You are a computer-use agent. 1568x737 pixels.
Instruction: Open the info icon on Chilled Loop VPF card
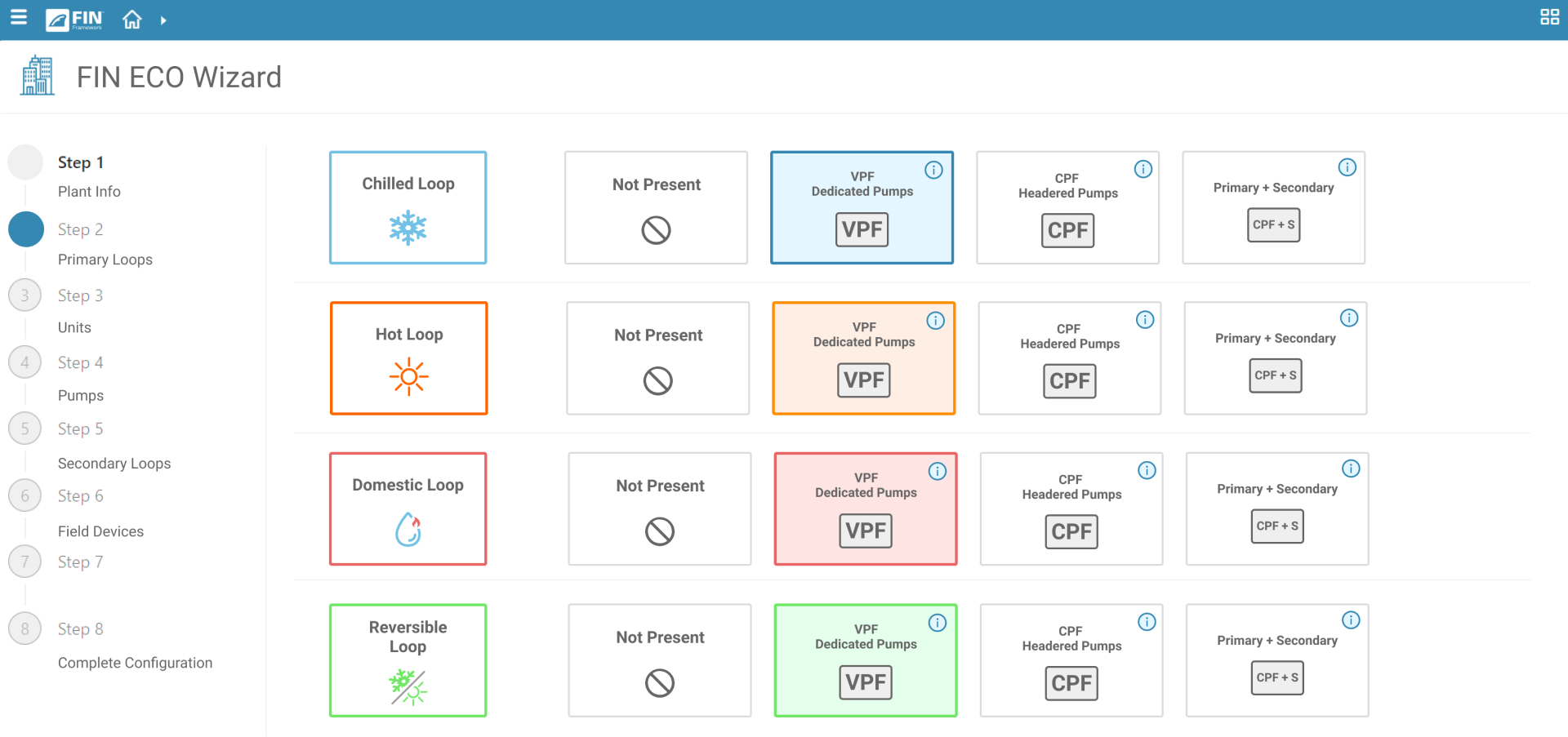tap(933, 169)
